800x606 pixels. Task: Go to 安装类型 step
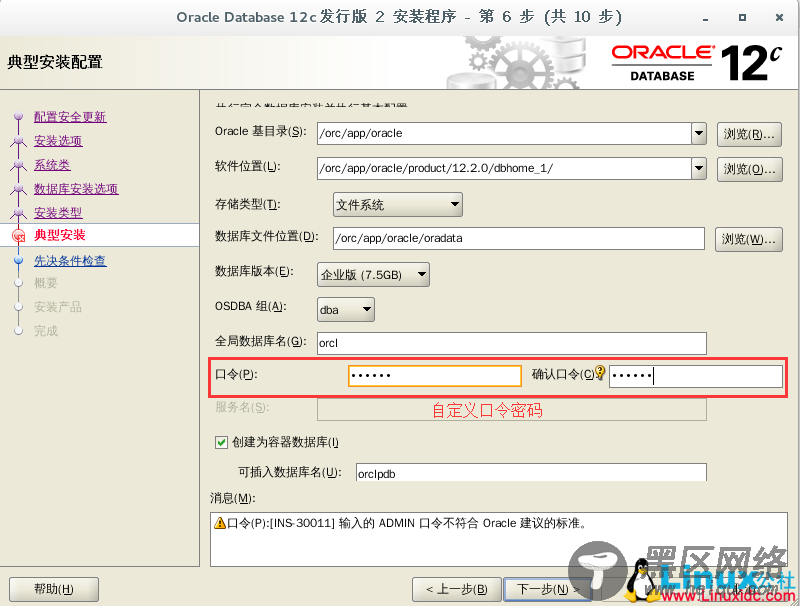click(x=58, y=213)
